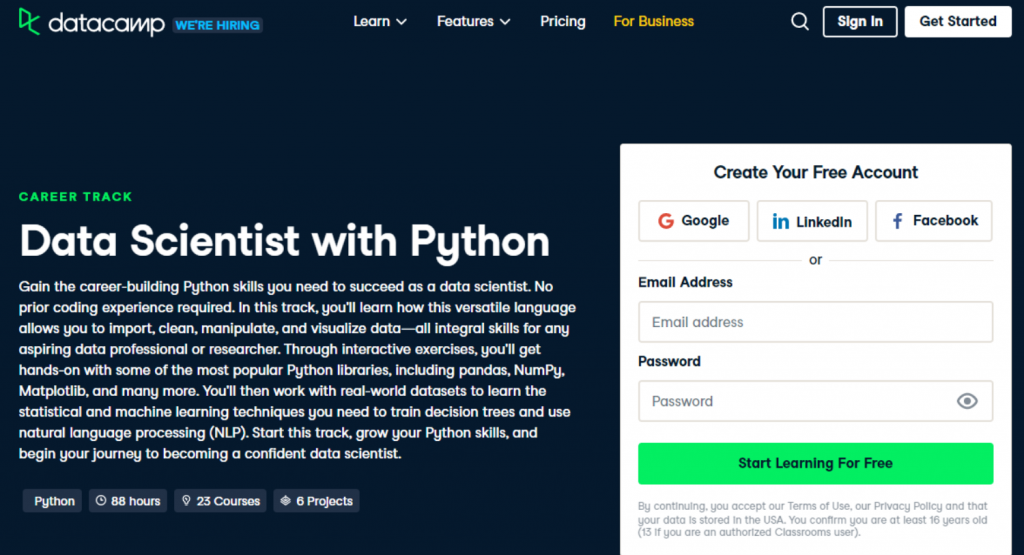Viewport: 1024px width, 555px height.
Task: Click the Google sign-up button
Action: 693,221
